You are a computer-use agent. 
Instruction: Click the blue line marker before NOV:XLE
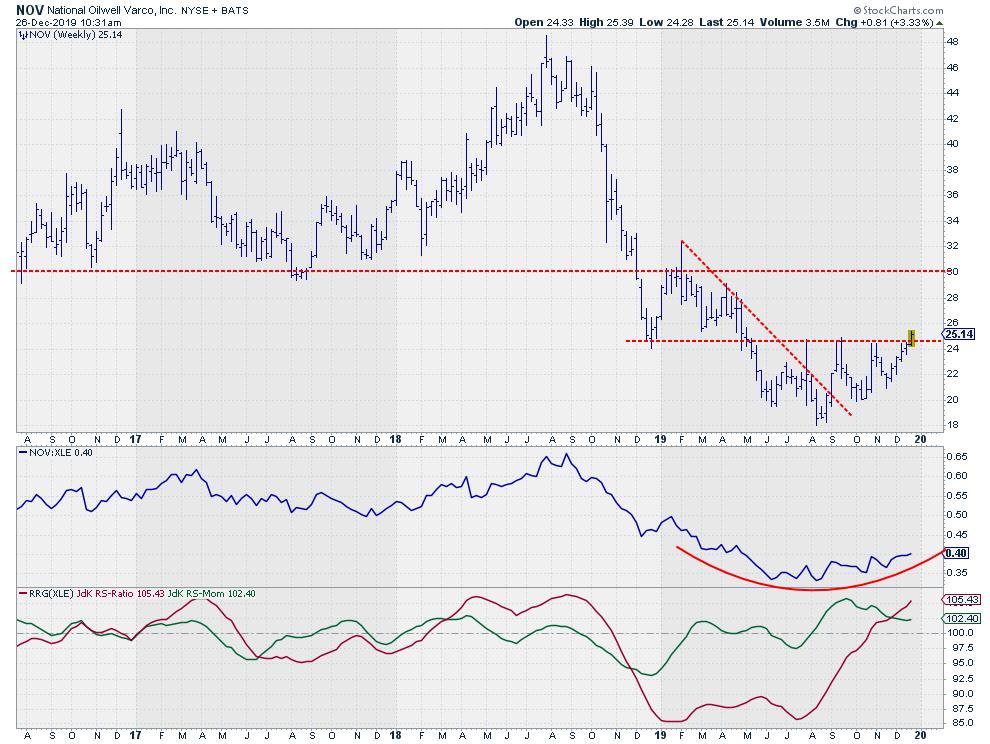pos(23,453)
